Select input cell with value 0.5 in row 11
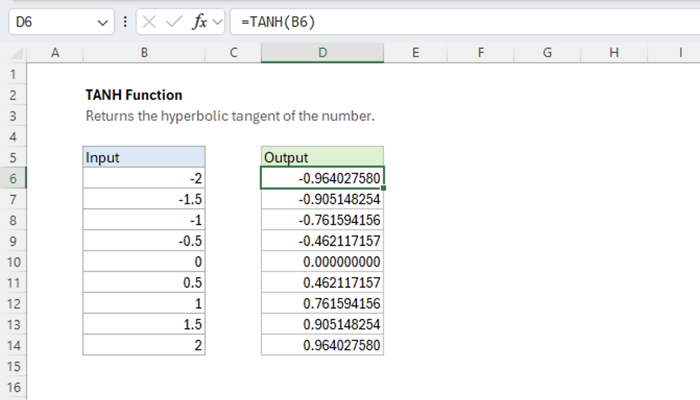 click(x=144, y=283)
